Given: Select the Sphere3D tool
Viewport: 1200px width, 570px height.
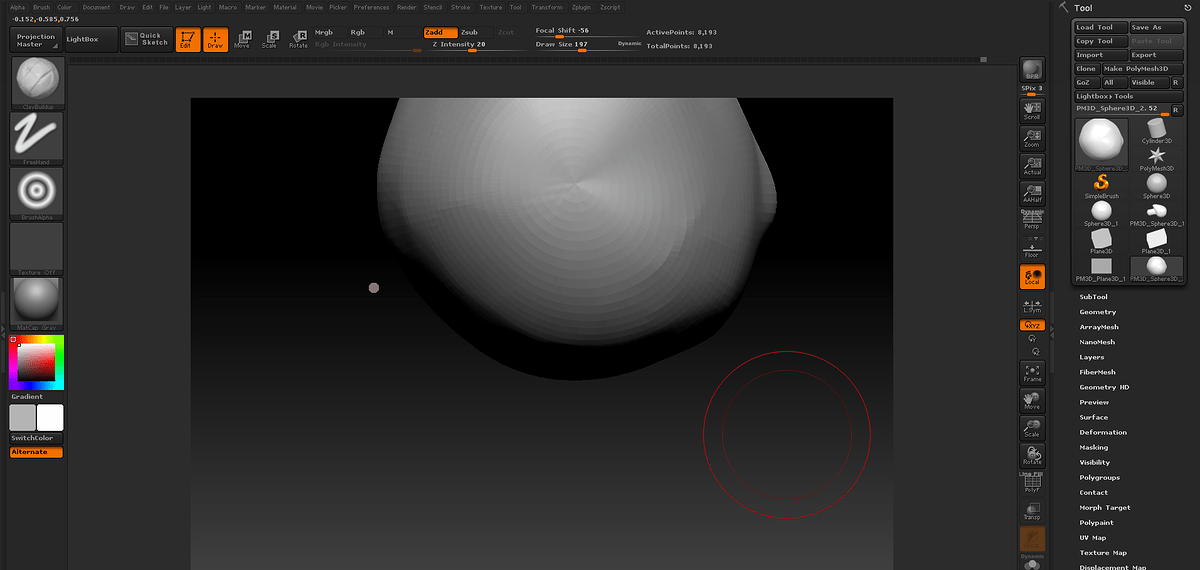Looking at the screenshot, I should [1157, 187].
